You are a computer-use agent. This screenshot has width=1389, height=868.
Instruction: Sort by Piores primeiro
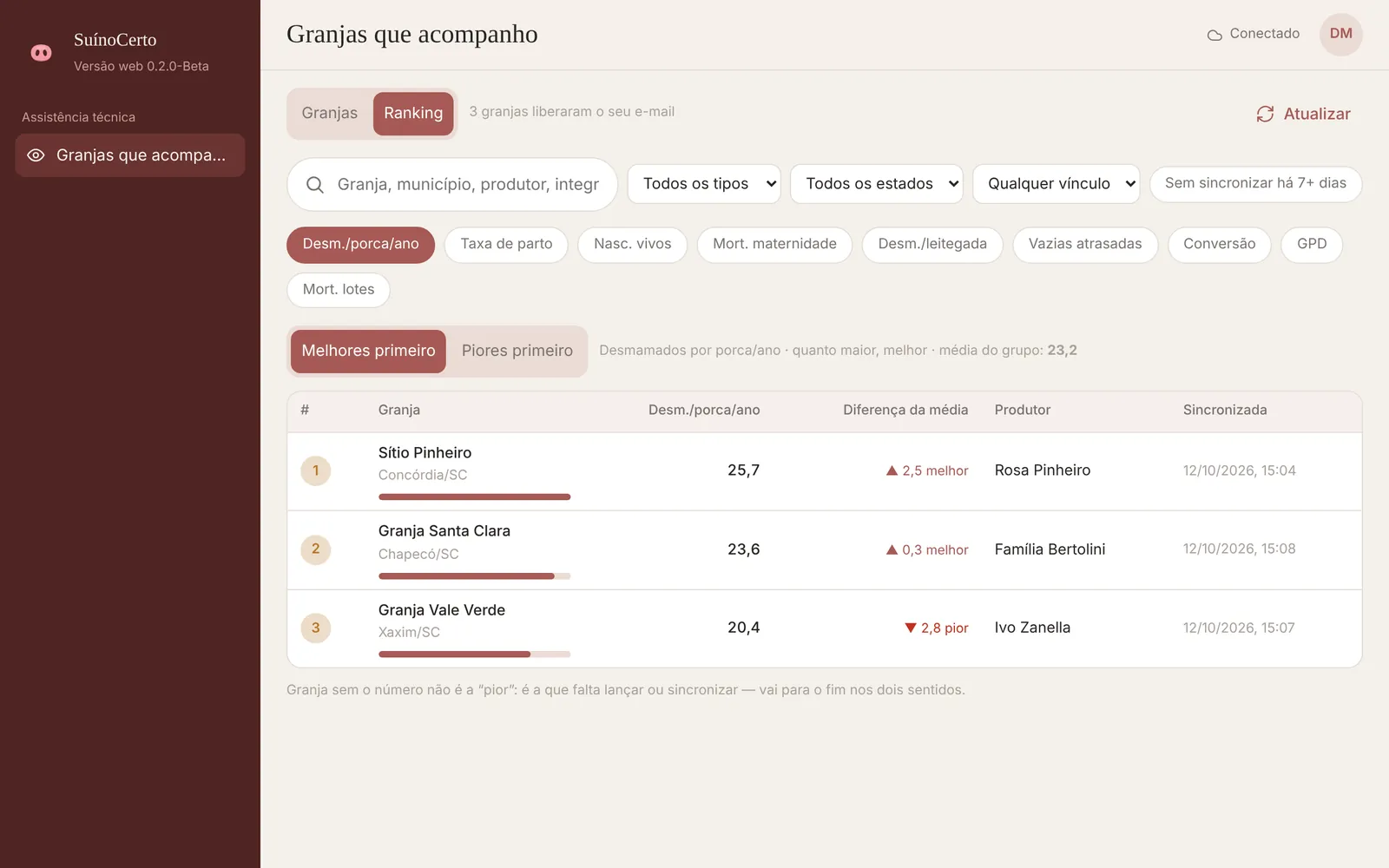tap(517, 352)
